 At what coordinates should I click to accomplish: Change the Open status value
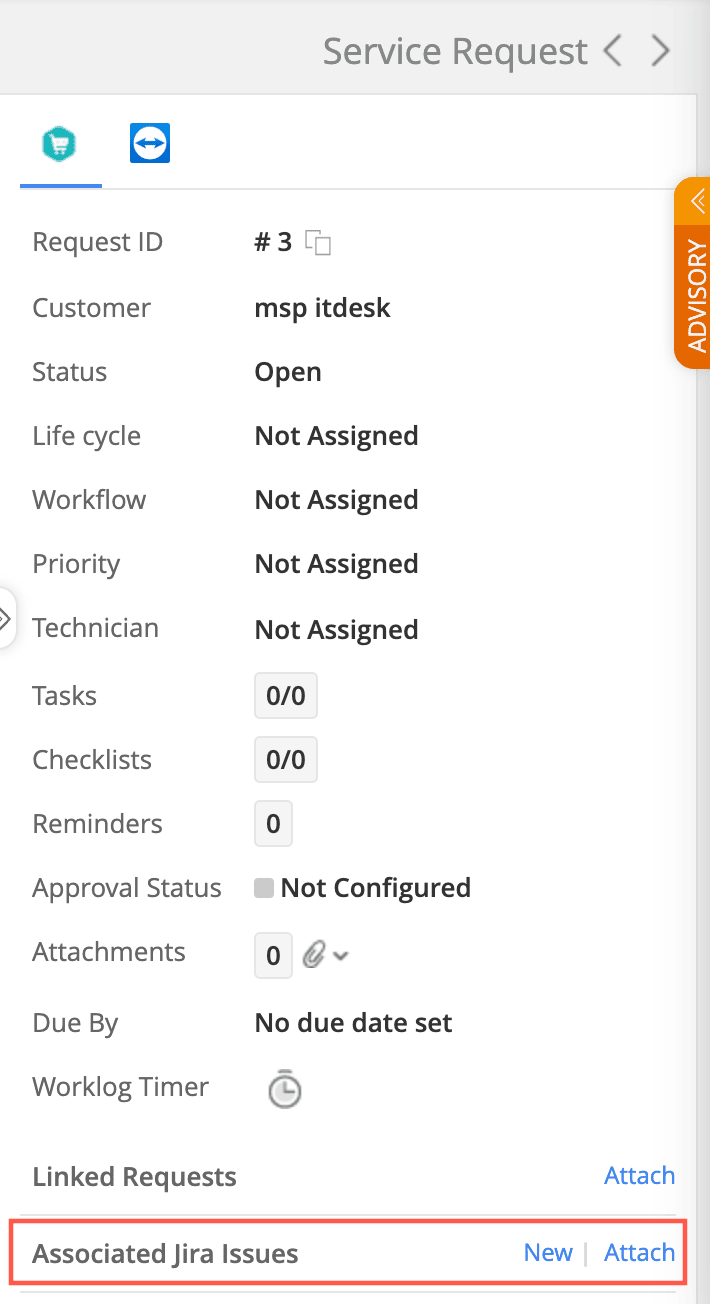pyautogui.click(x=288, y=372)
